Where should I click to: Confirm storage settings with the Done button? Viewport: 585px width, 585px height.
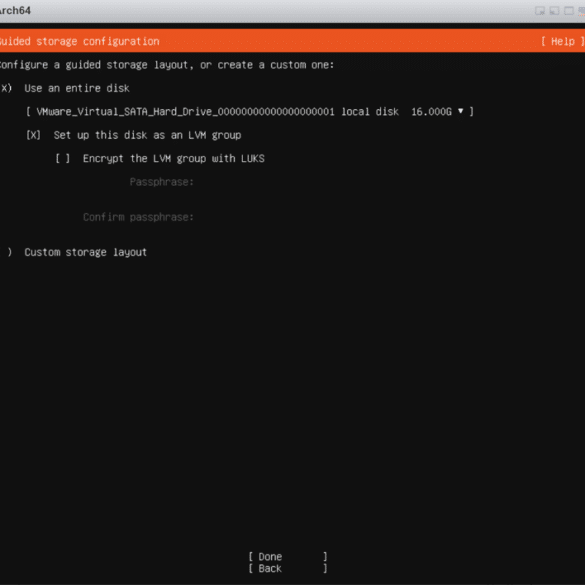(288, 557)
